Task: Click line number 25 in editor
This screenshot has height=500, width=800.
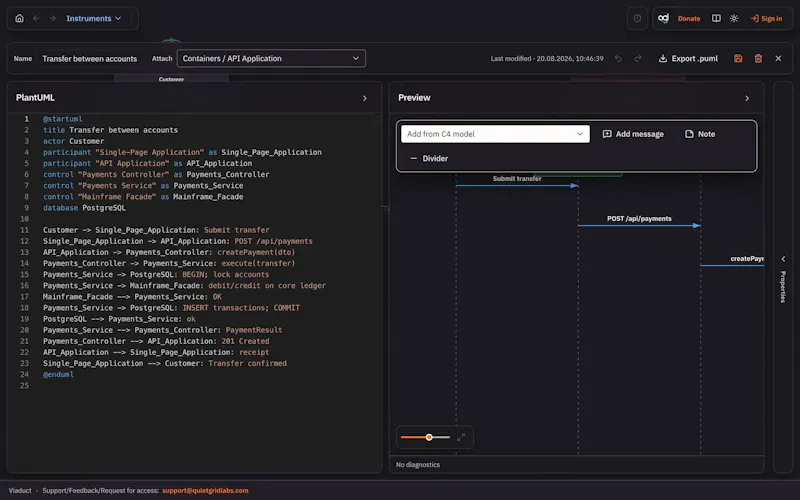Action: 24,386
